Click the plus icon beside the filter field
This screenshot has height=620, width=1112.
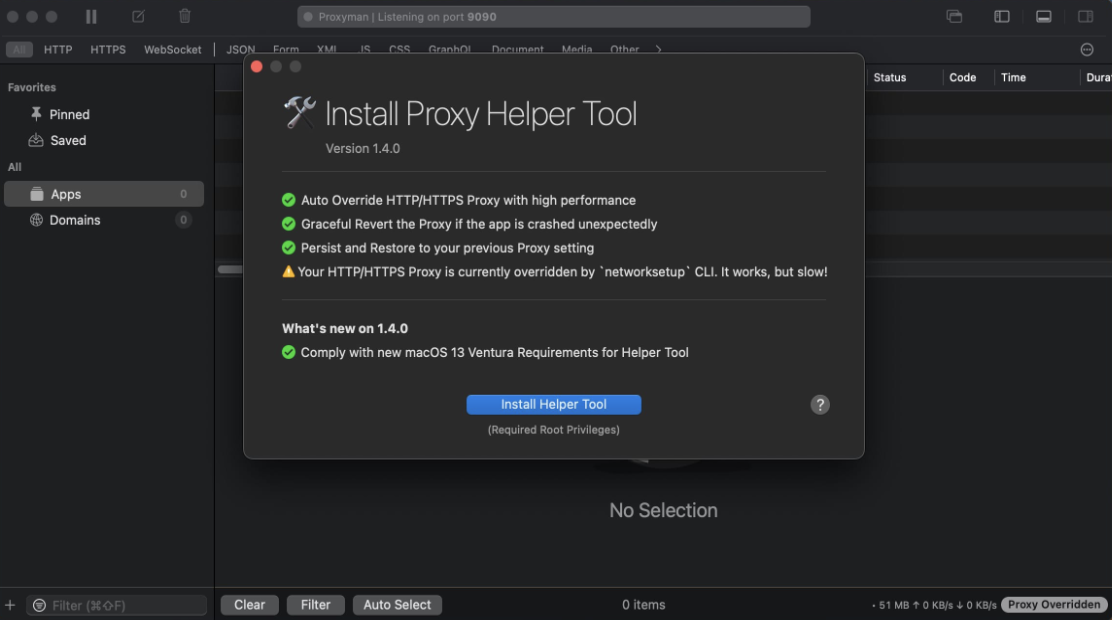pyautogui.click(x=10, y=605)
